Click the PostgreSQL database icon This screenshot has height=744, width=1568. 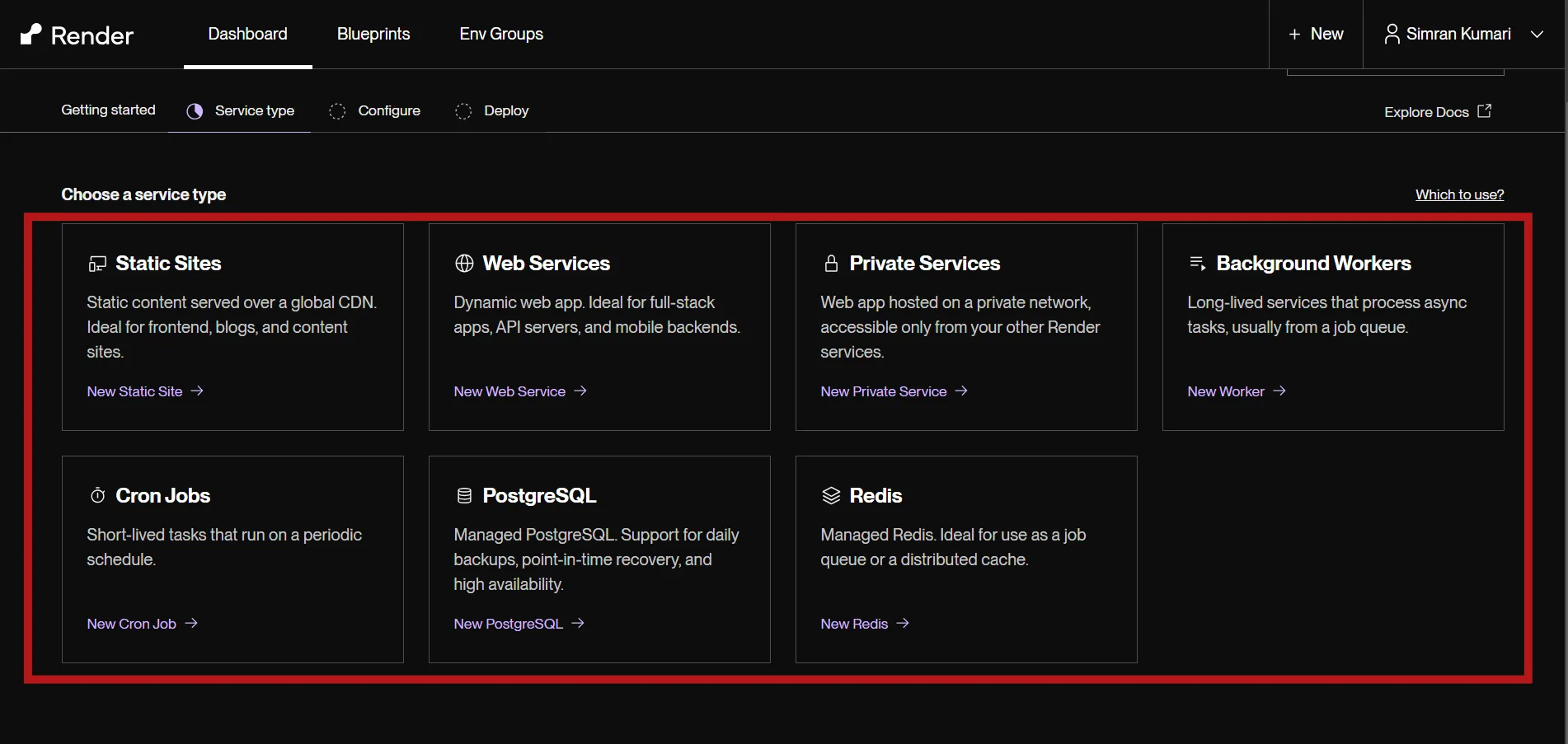pos(463,494)
